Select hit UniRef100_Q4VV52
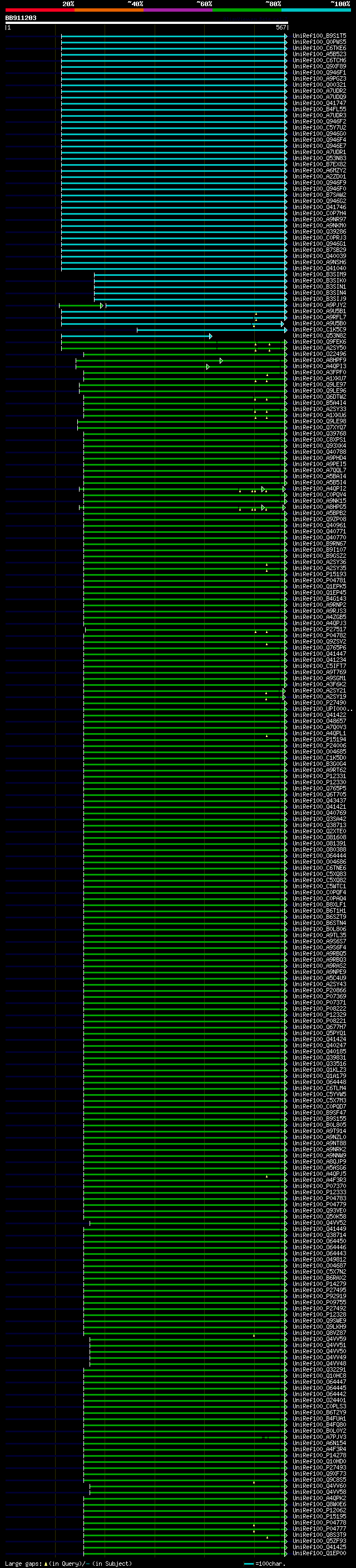 (x=319, y=1223)
